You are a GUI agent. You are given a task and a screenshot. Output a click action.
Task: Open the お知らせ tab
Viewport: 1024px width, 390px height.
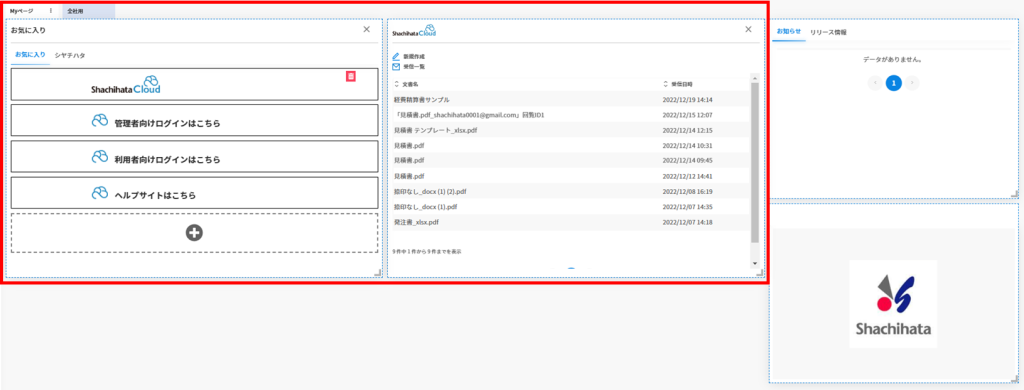pyautogui.click(x=788, y=32)
